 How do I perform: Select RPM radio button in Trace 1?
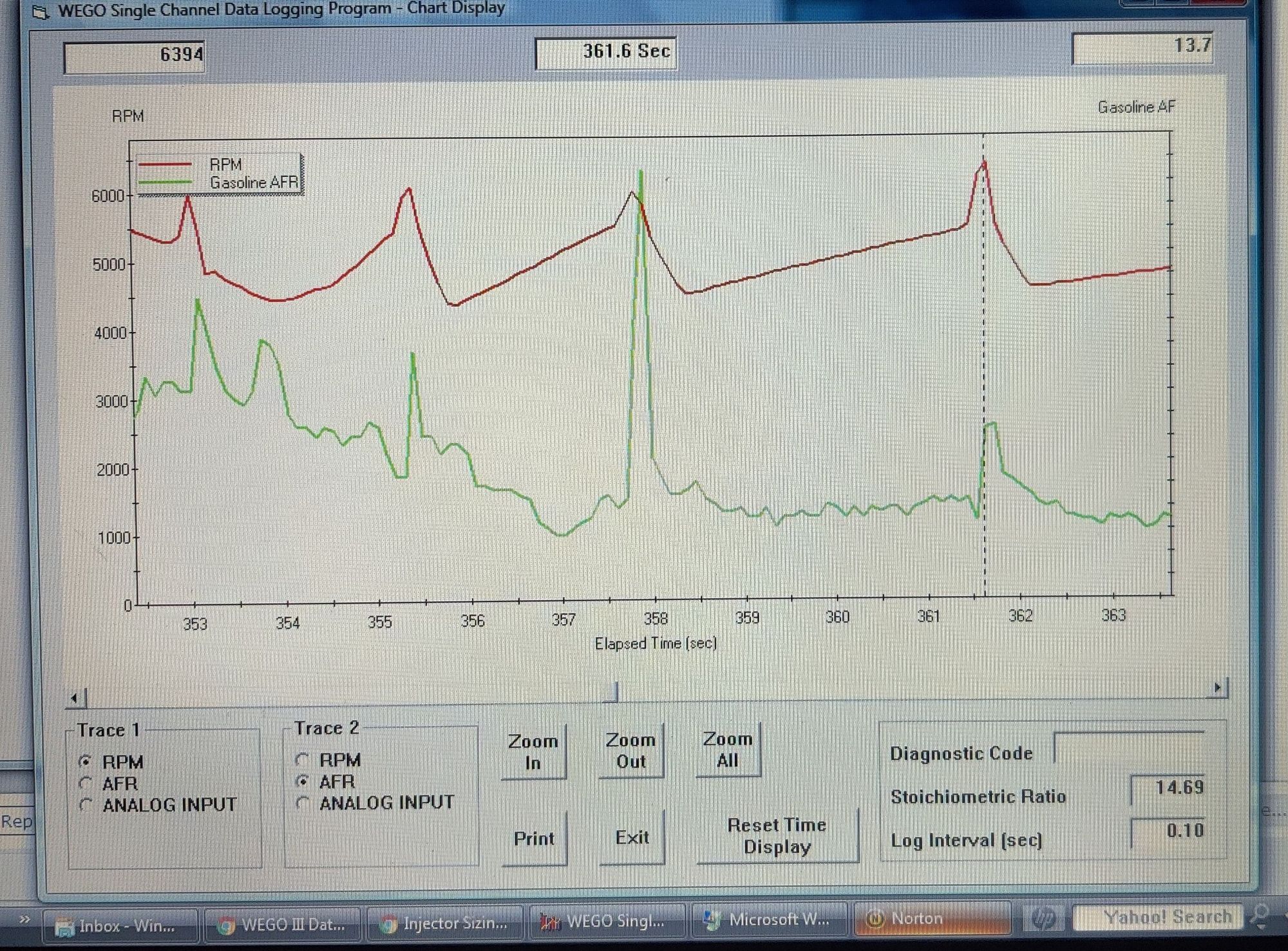click(x=86, y=762)
